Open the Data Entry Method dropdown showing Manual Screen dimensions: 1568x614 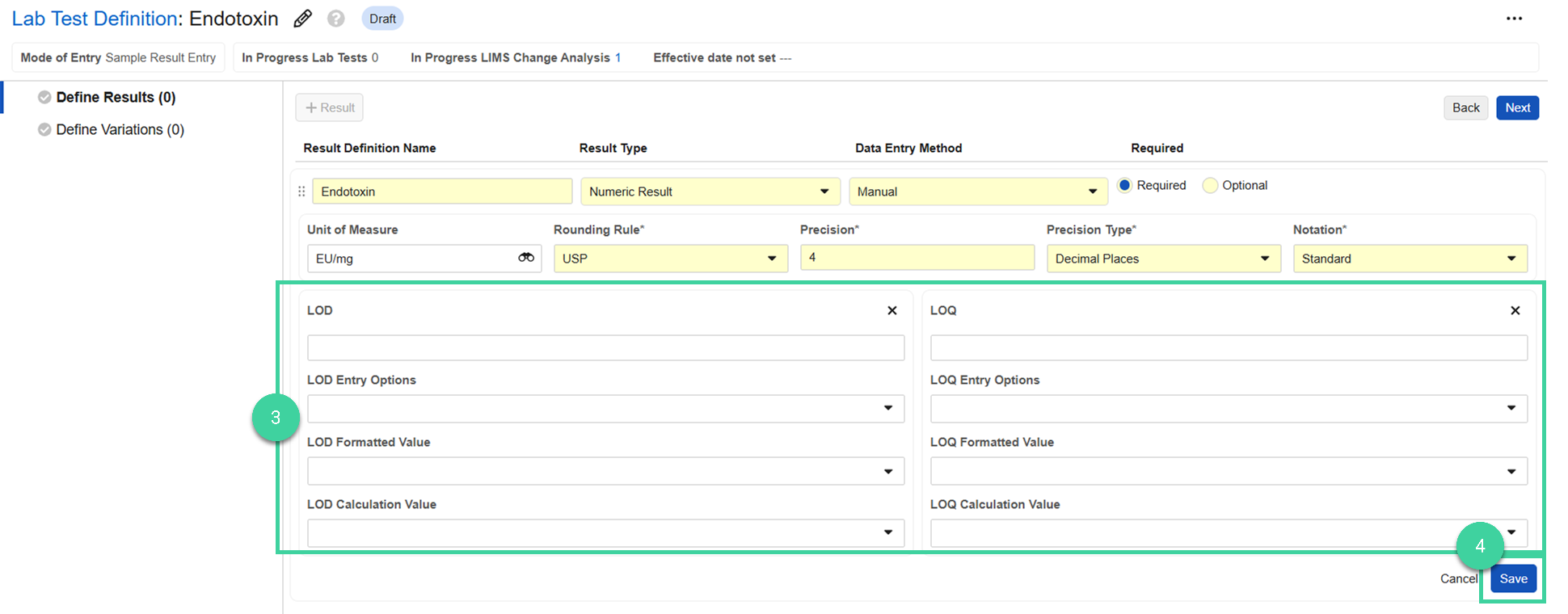[978, 191]
